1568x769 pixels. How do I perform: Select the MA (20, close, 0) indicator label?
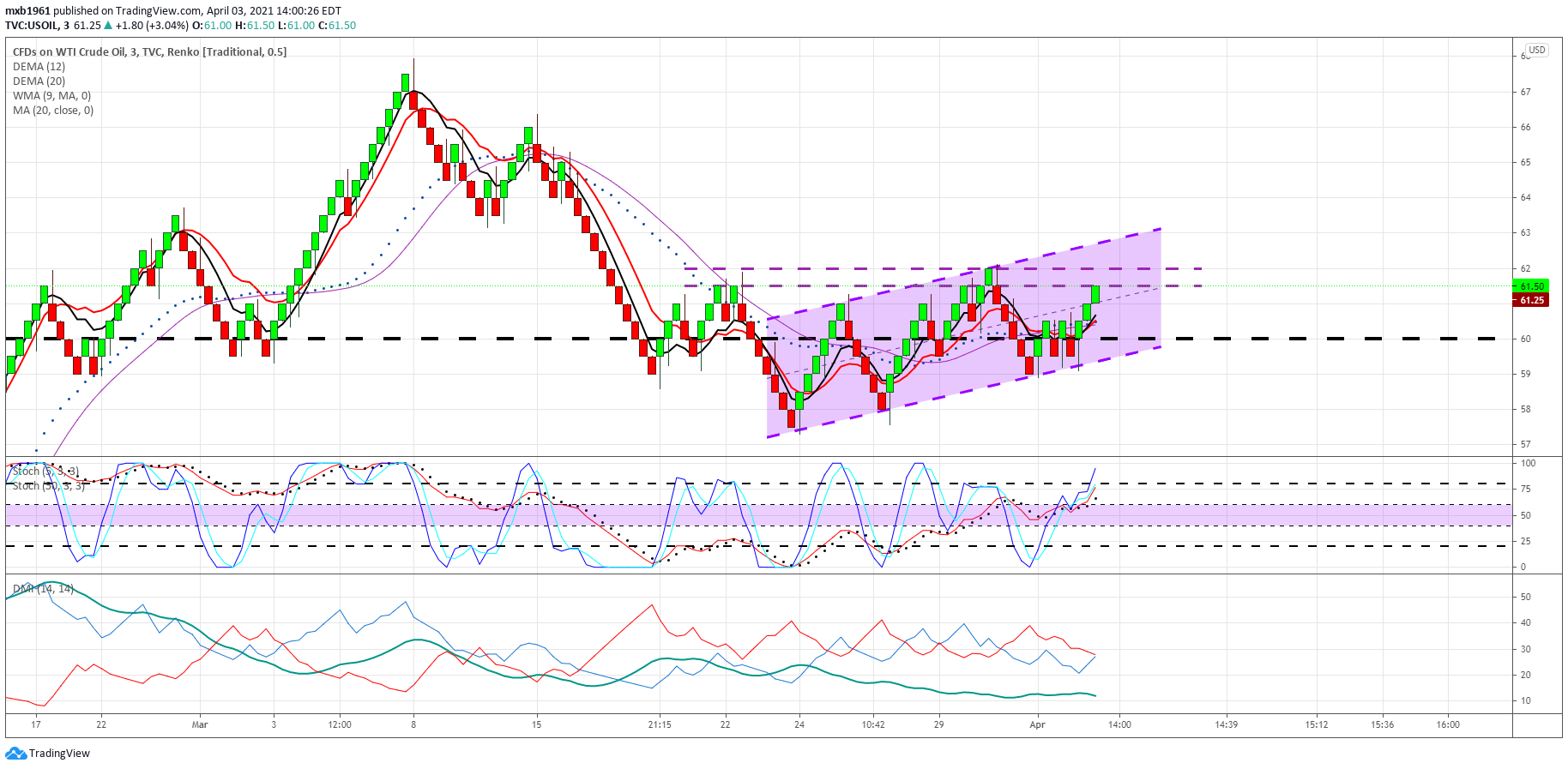click(53, 111)
